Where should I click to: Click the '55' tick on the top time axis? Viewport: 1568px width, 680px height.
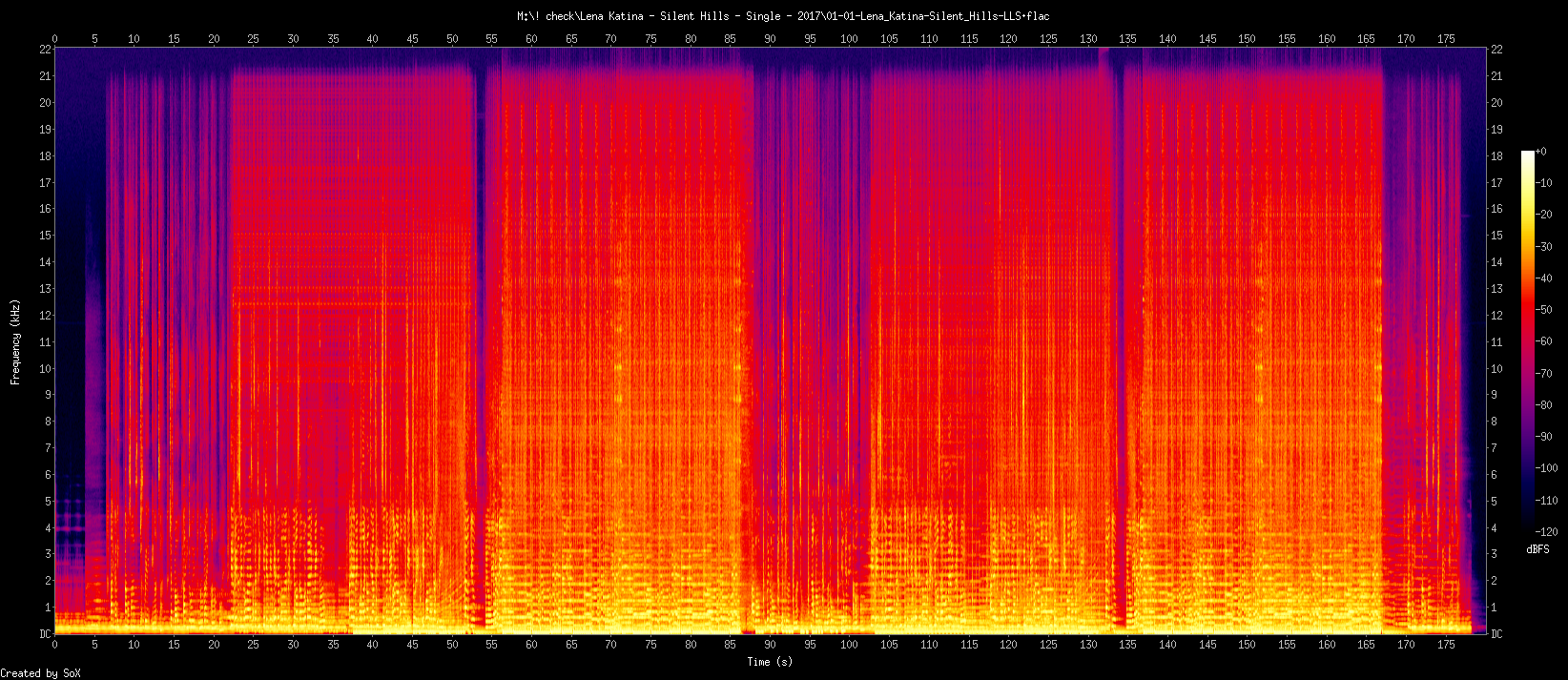click(491, 39)
